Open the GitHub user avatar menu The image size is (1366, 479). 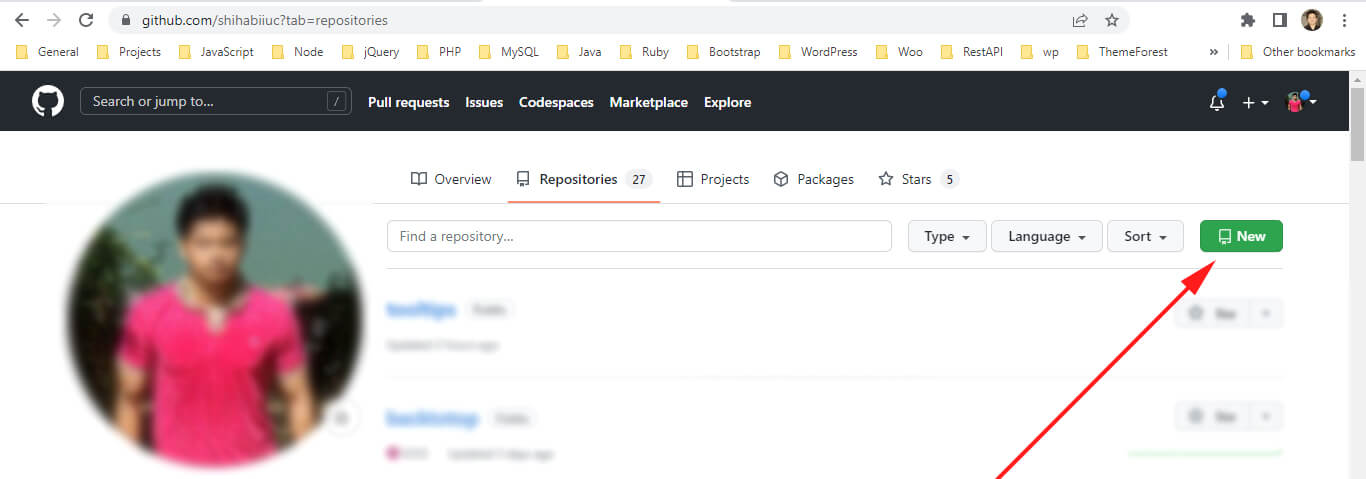pos(1301,102)
